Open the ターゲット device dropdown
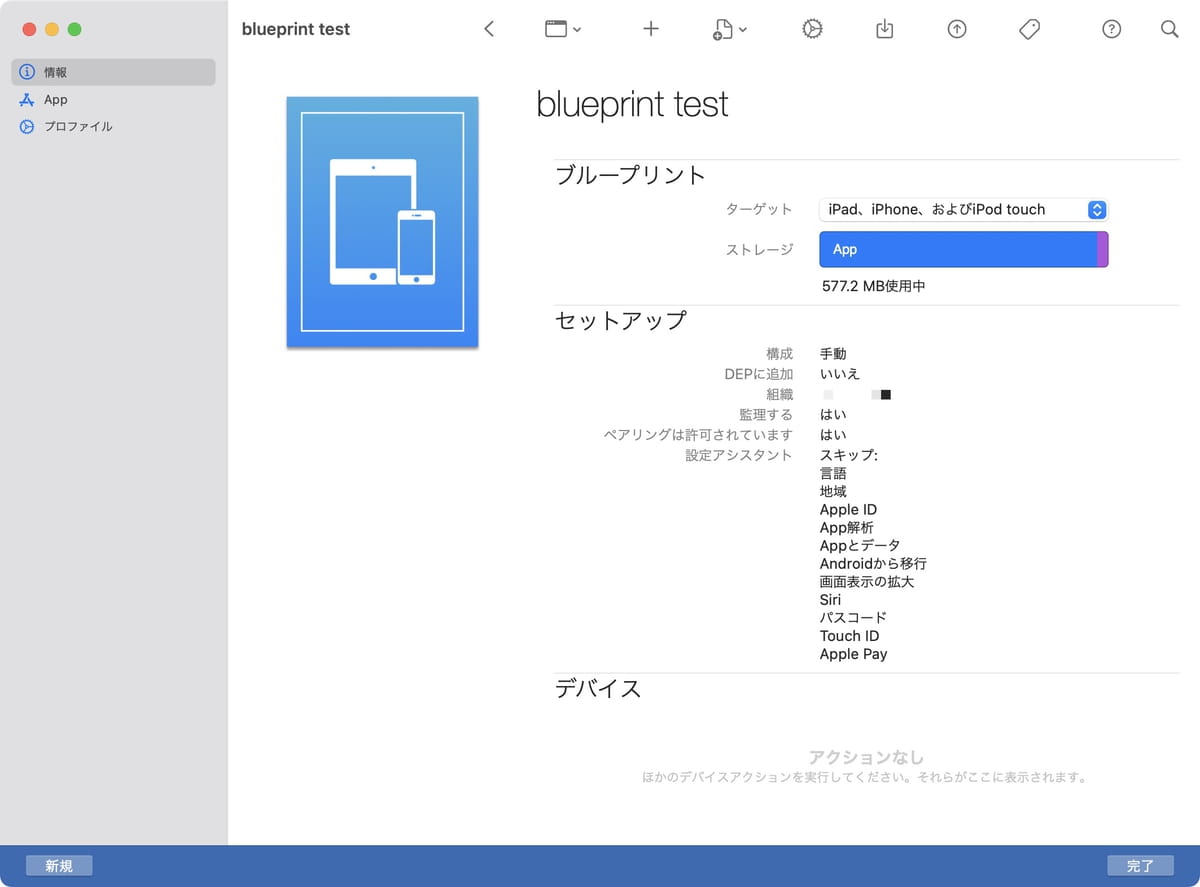1200x887 pixels. click(x=963, y=209)
